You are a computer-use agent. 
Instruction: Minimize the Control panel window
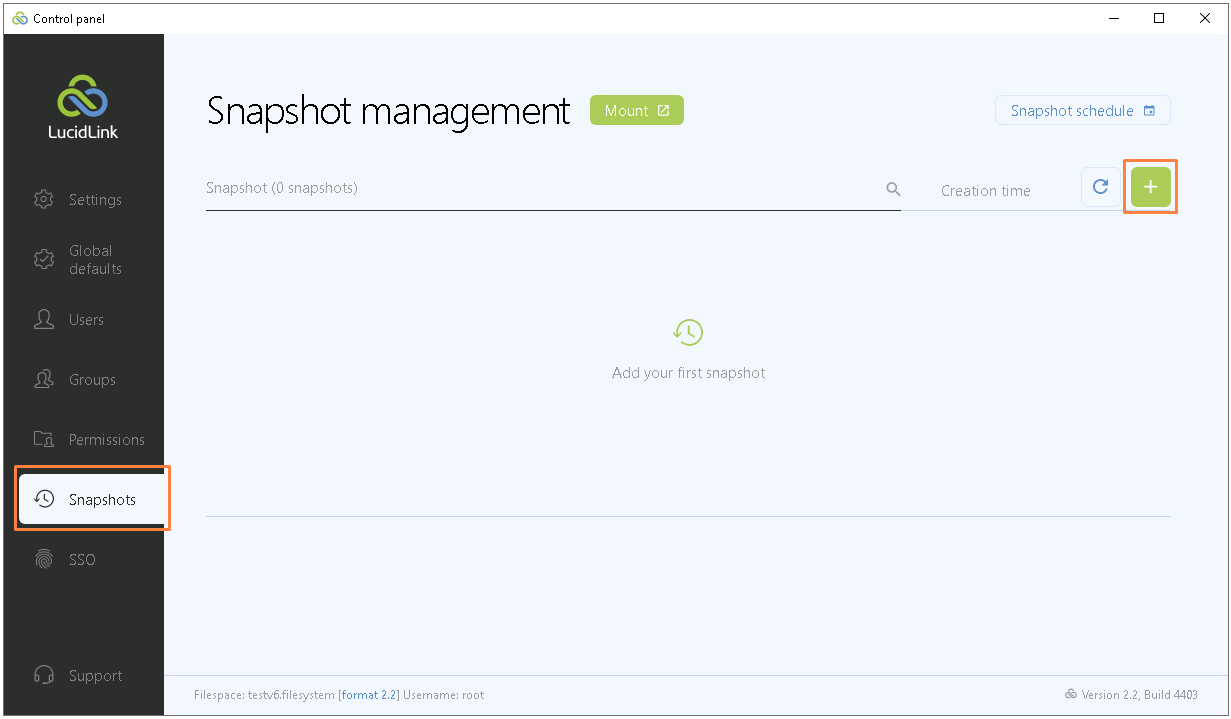(1113, 18)
